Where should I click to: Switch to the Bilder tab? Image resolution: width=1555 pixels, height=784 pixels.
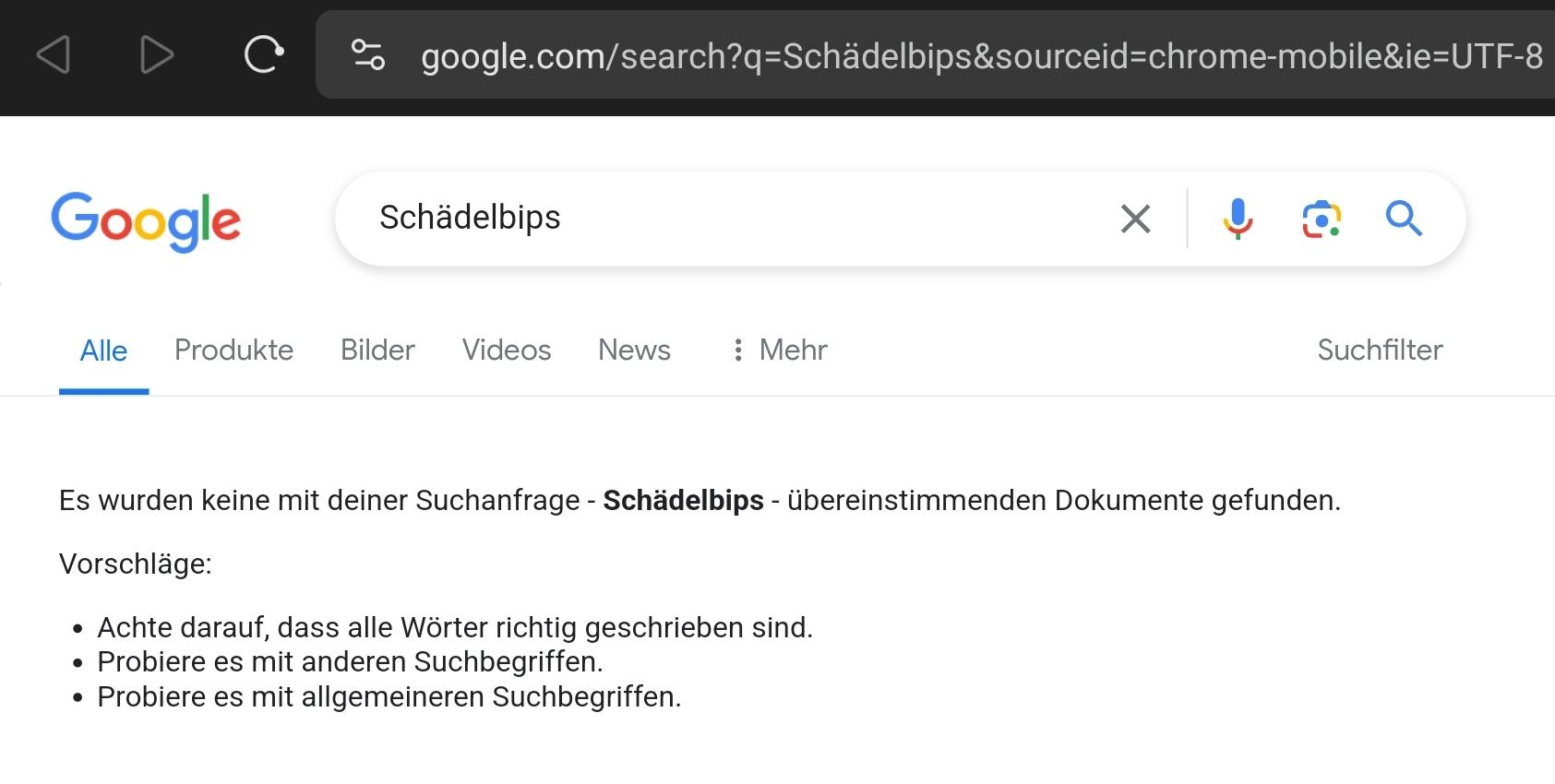tap(377, 350)
